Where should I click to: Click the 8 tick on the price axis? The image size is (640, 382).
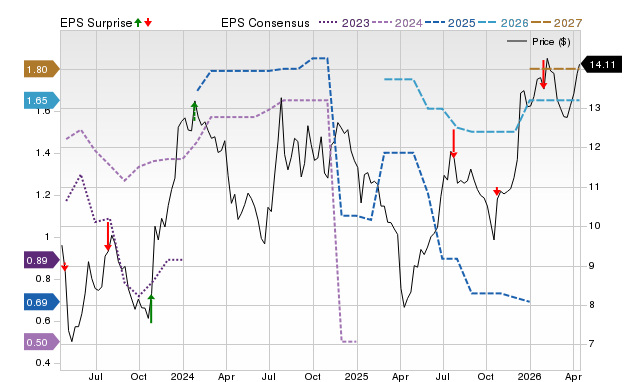point(591,304)
